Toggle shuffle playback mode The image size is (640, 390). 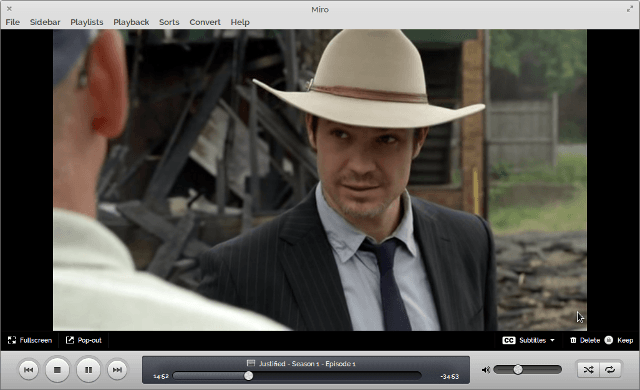(588, 370)
